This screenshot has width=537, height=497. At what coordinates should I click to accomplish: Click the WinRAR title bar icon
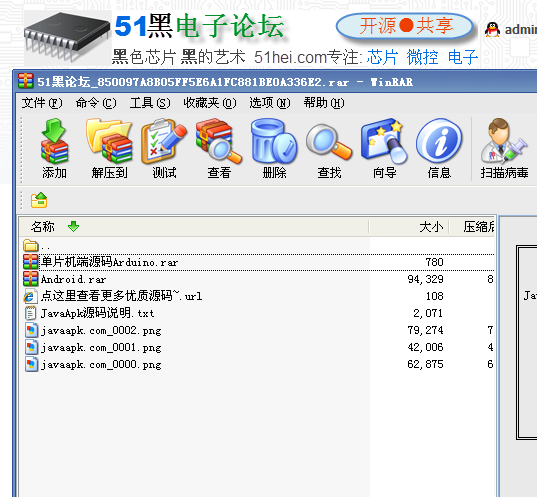click(x=26, y=81)
